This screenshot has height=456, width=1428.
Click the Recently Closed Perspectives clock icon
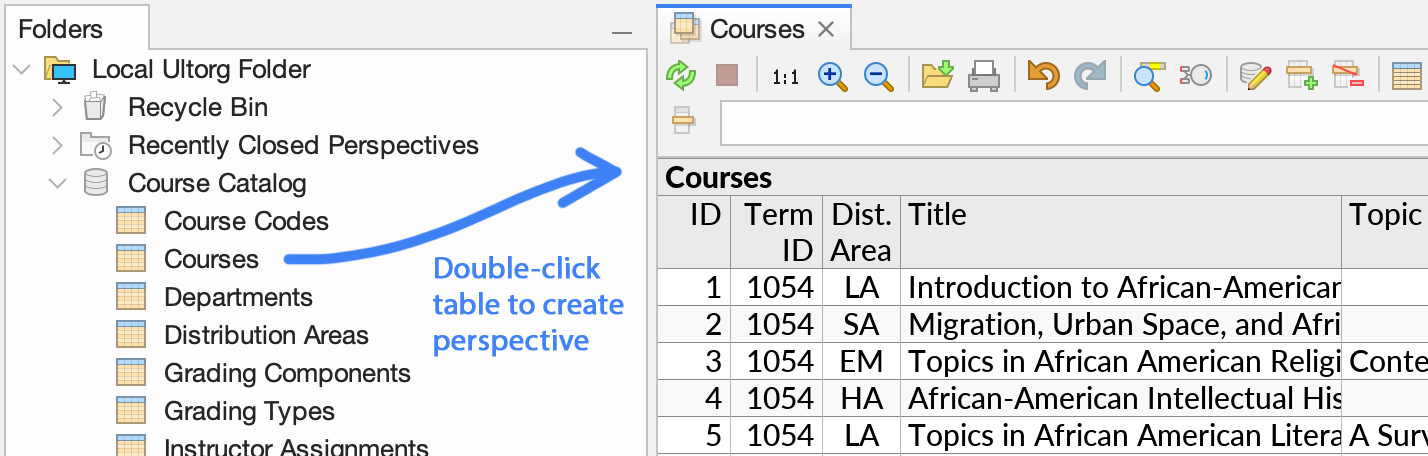(x=96, y=146)
